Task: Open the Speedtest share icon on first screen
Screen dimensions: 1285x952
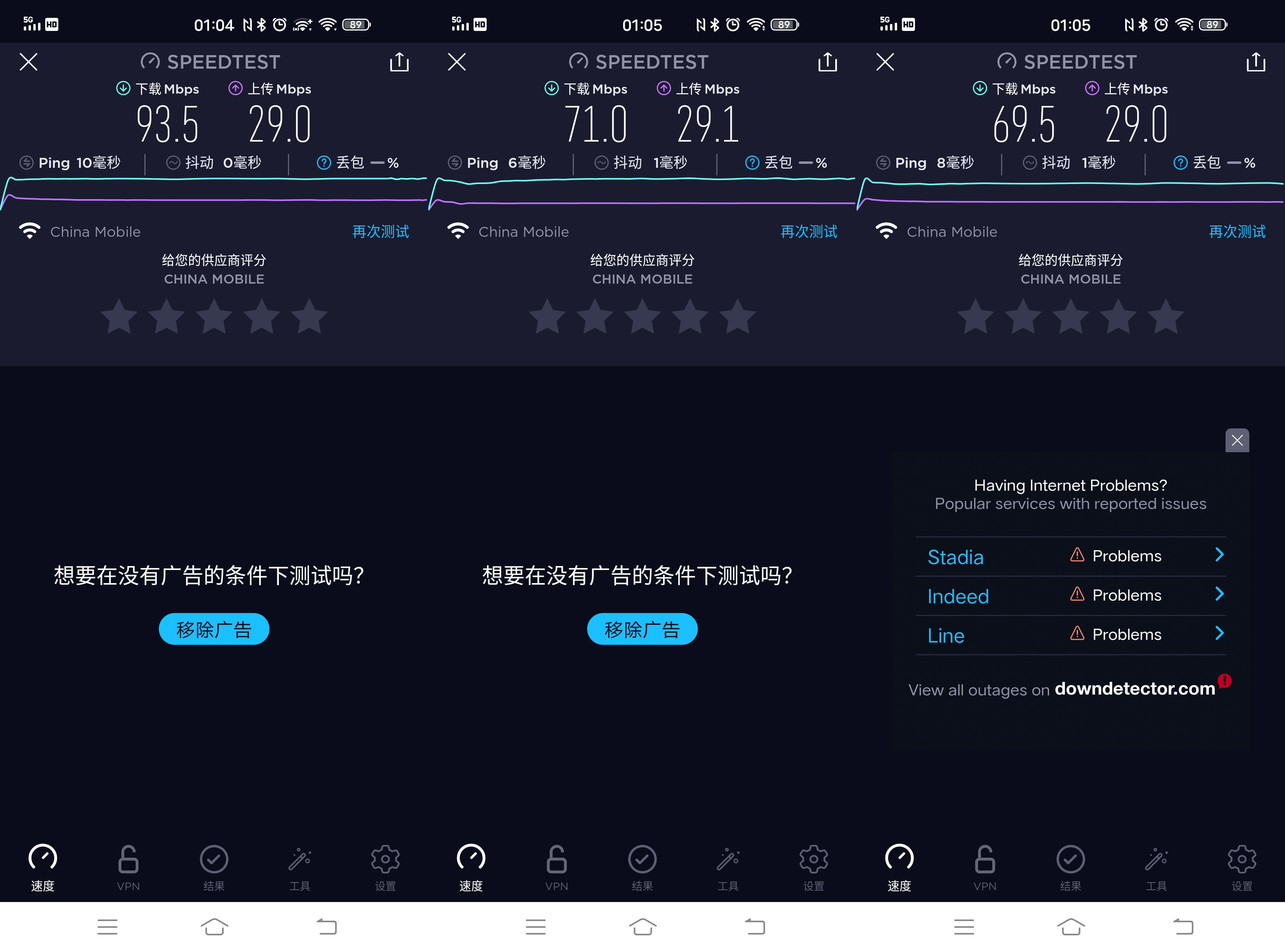Action: (399, 61)
